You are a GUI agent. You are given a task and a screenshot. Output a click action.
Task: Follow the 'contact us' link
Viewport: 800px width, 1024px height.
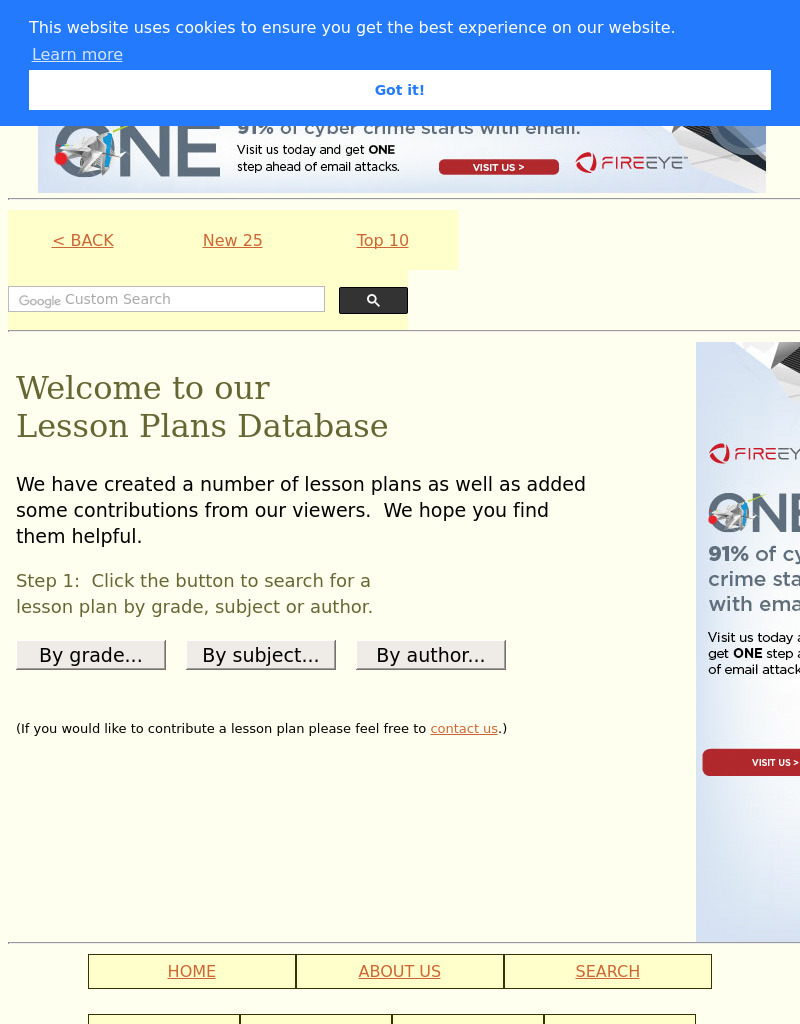[x=464, y=729]
